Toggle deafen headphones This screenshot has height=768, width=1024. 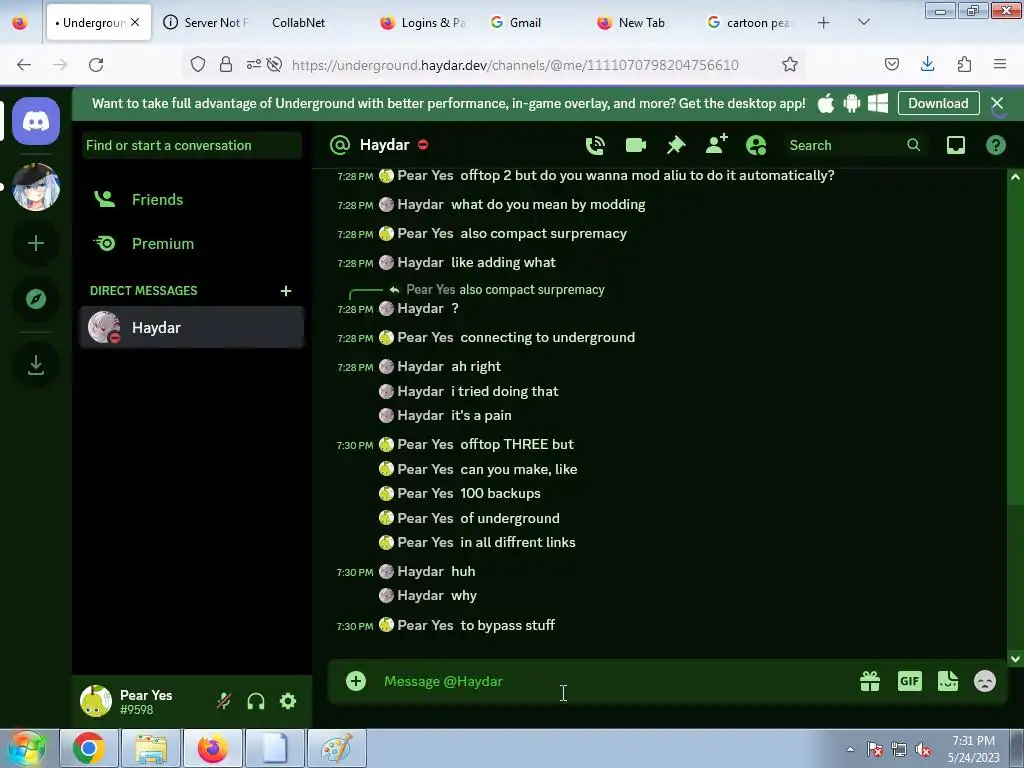pyautogui.click(x=256, y=701)
